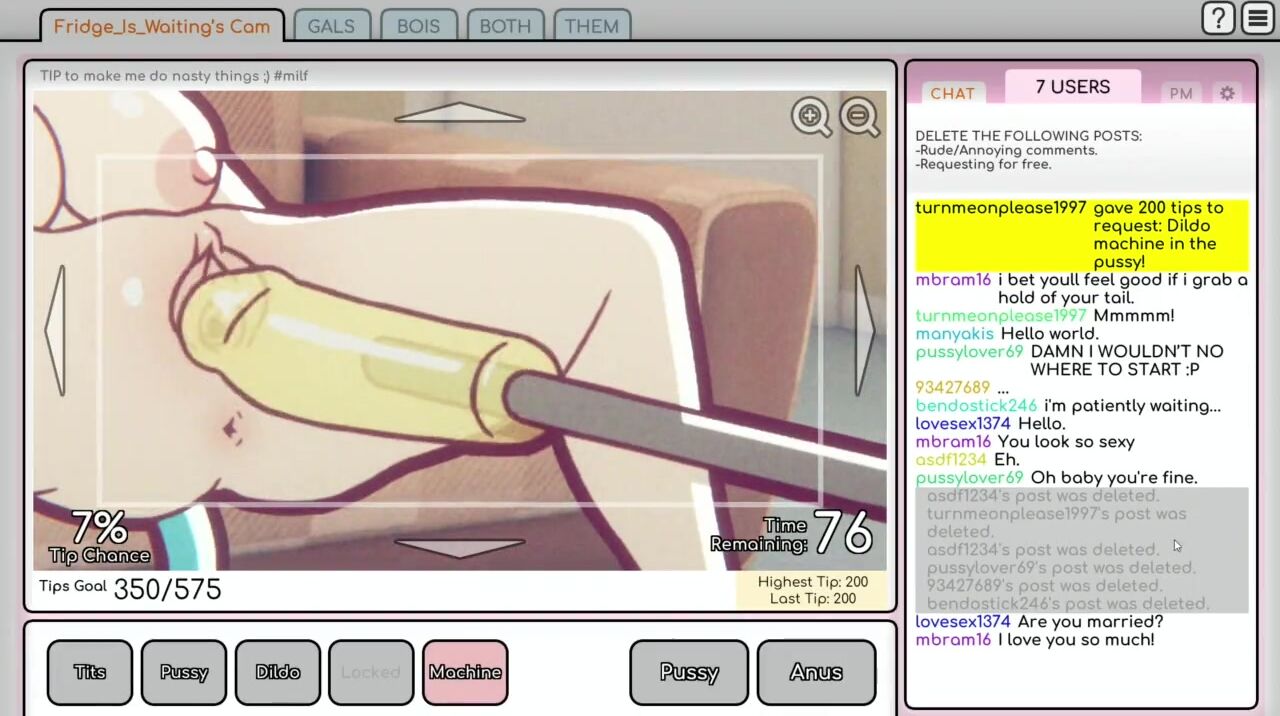Click '93427689's post was deleted' notice
This screenshot has width=1280, height=716.
pos(1044,586)
